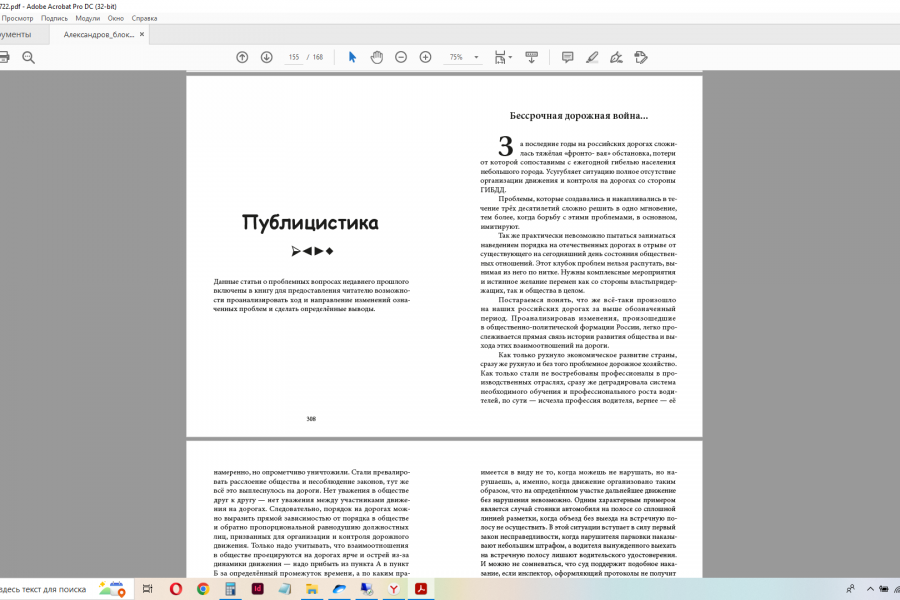Open the 75% zoom level dropdown
This screenshot has width=900, height=600.
[x=476, y=58]
